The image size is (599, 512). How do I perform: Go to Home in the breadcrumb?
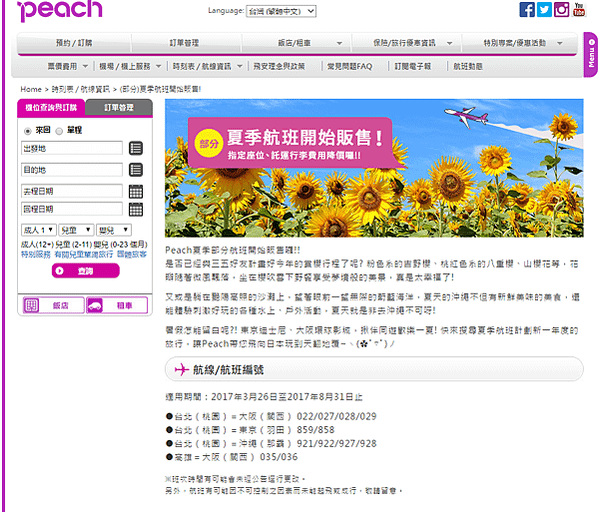click(31, 89)
